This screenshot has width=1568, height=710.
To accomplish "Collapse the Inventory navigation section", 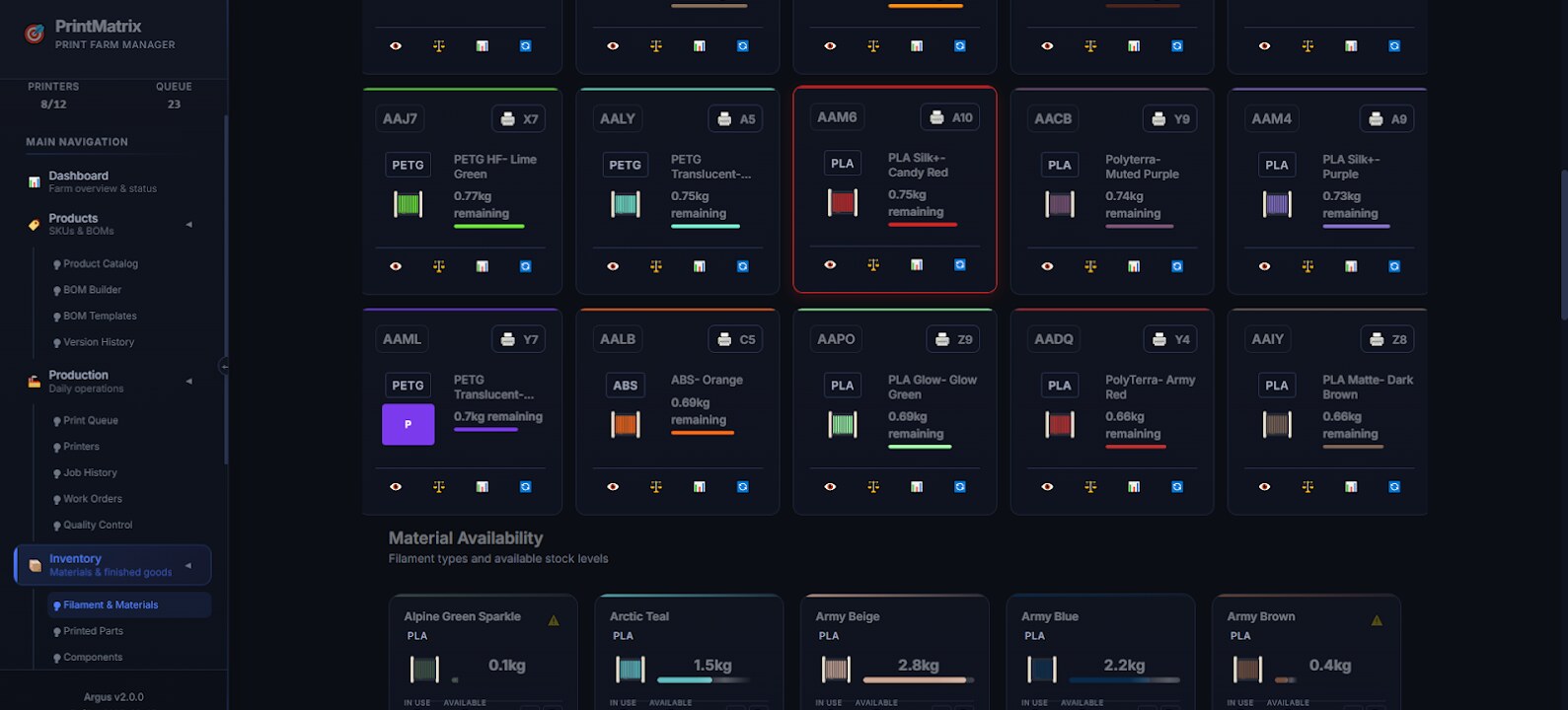I will [188, 565].
